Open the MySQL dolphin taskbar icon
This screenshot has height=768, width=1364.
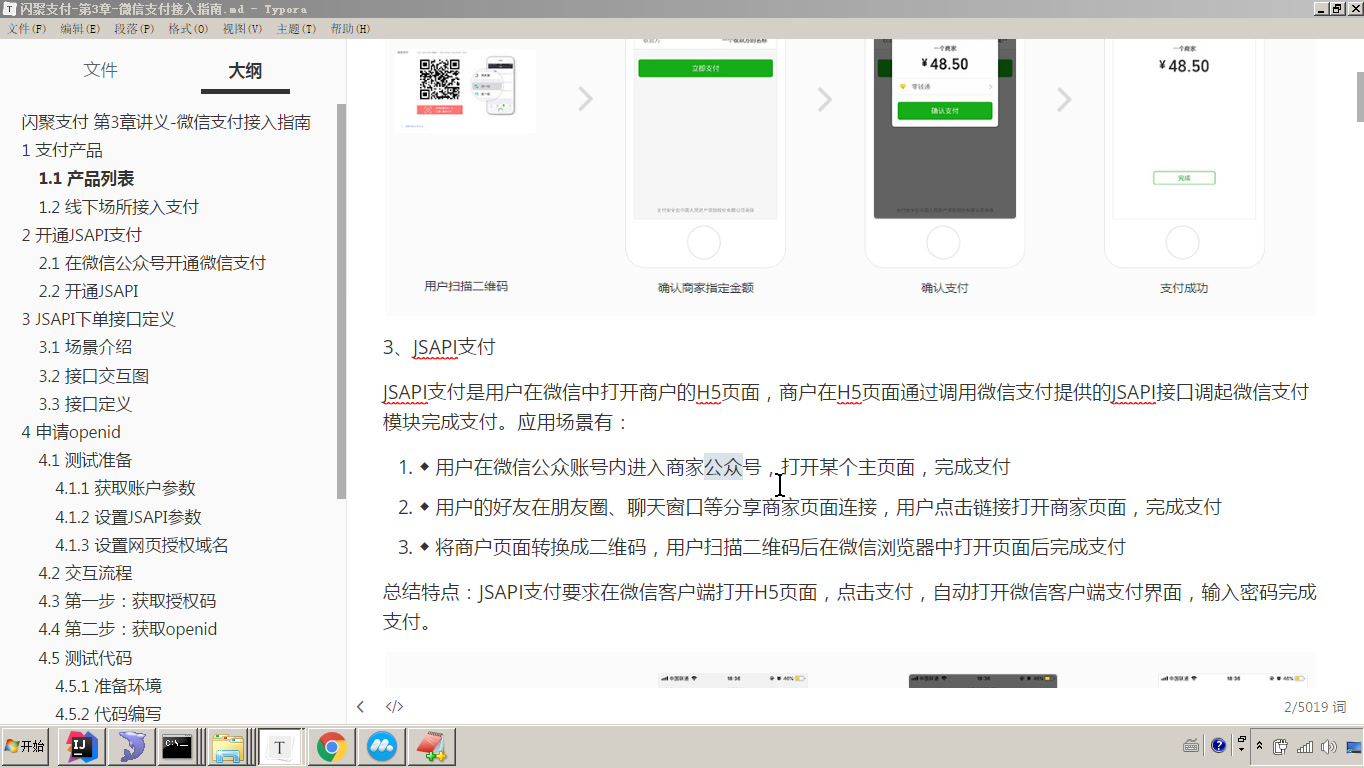131,747
